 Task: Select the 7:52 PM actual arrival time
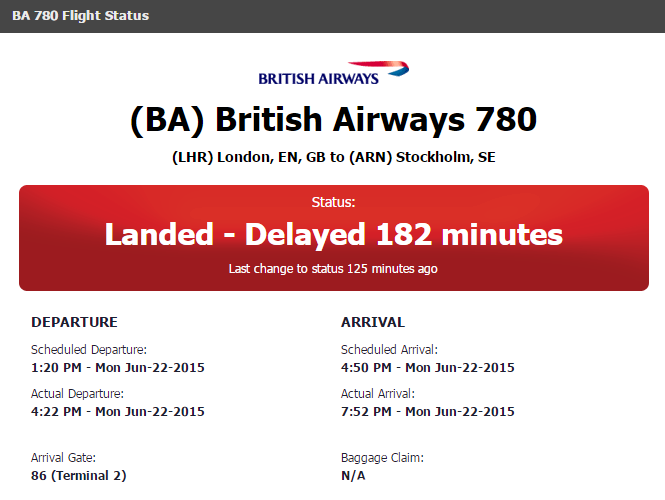click(x=428, y=412)
